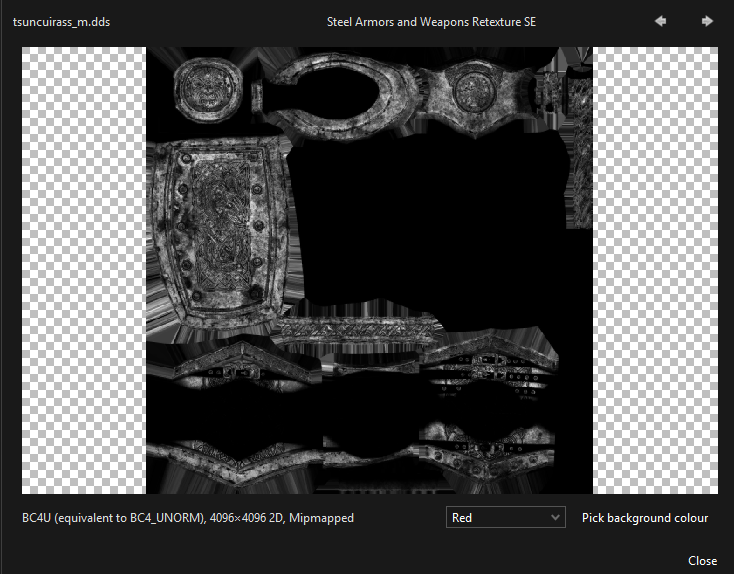Close the texture preview dialog

(x=702, y=560)
